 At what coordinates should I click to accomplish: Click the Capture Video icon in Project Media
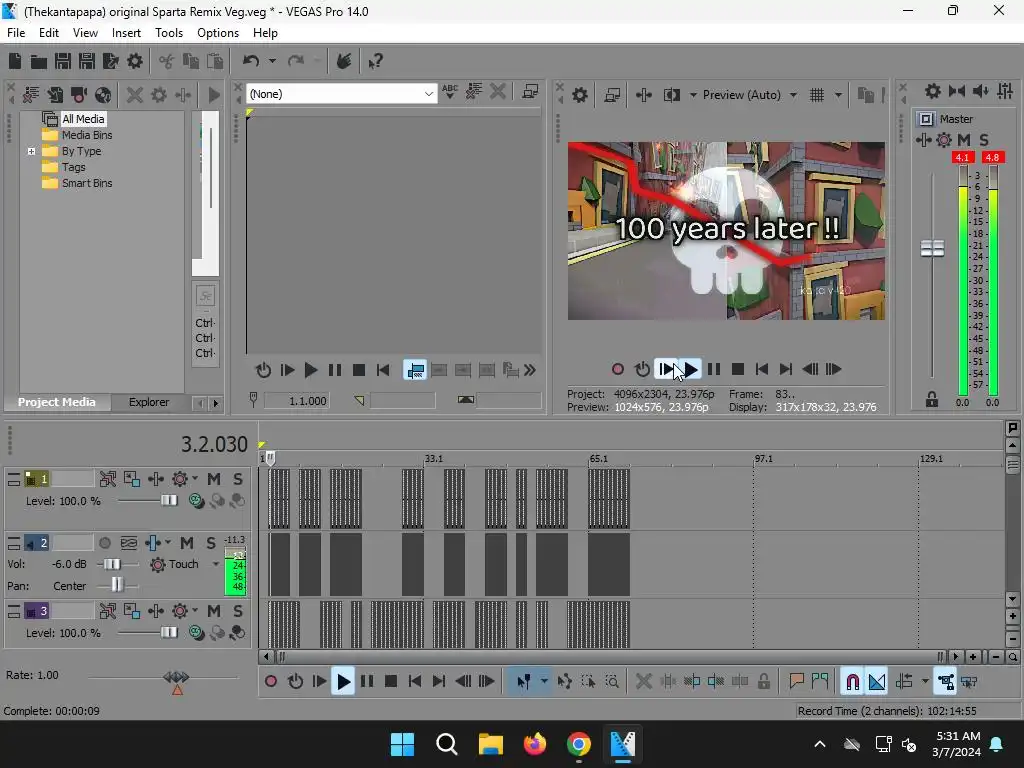[x=79, y=95]
